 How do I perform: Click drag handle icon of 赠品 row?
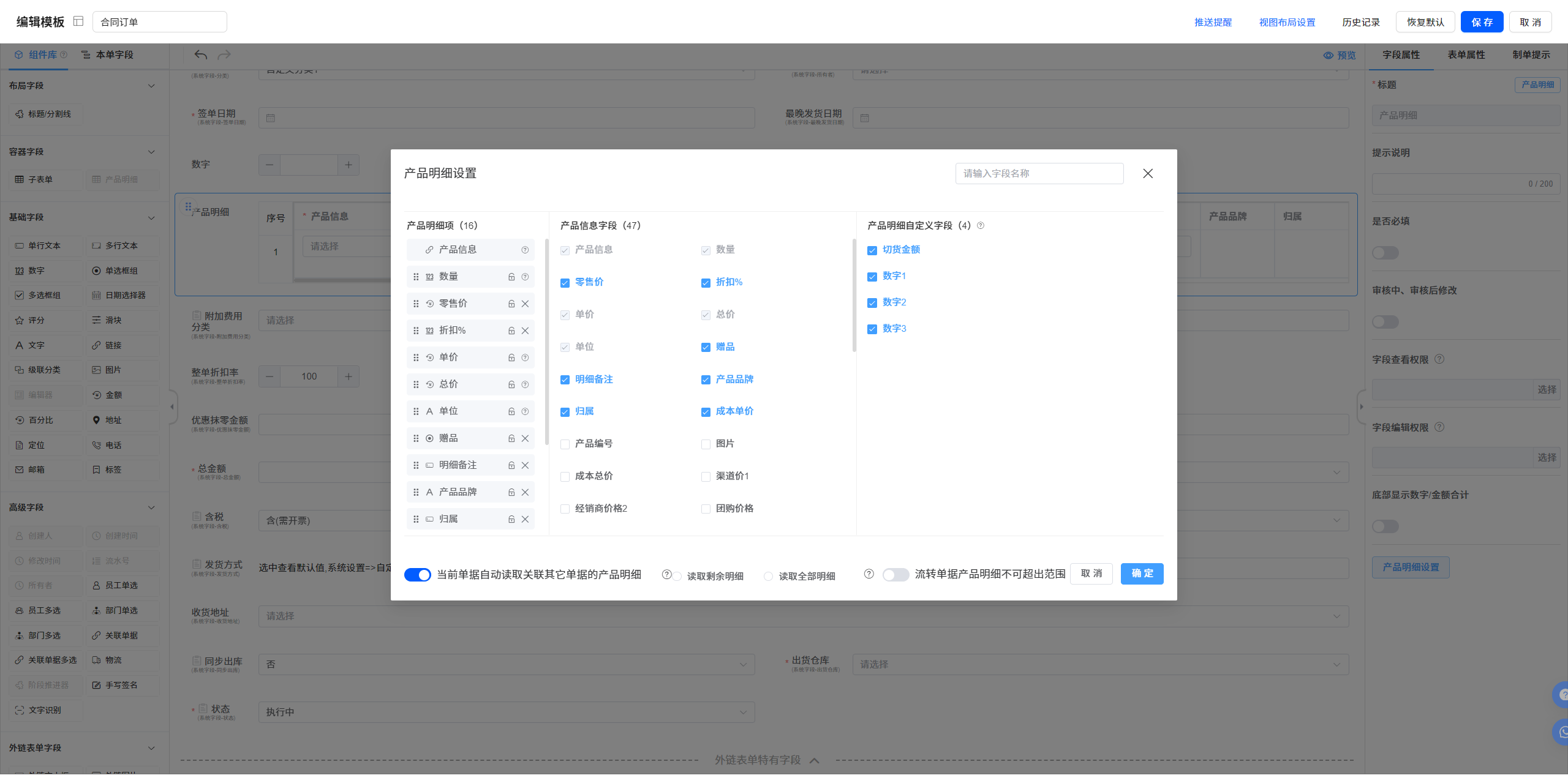click(416, 438)
